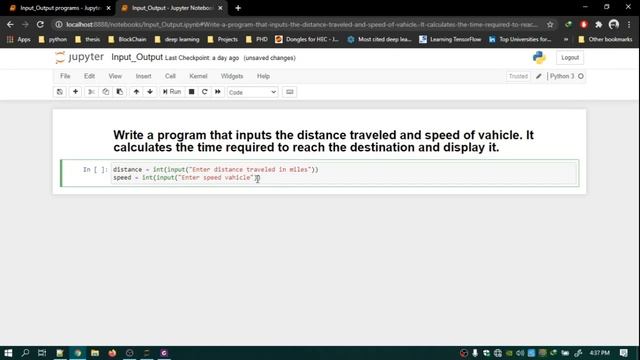640x360 pixels.
Task: Go back in browser
Action: pos(10,24)
